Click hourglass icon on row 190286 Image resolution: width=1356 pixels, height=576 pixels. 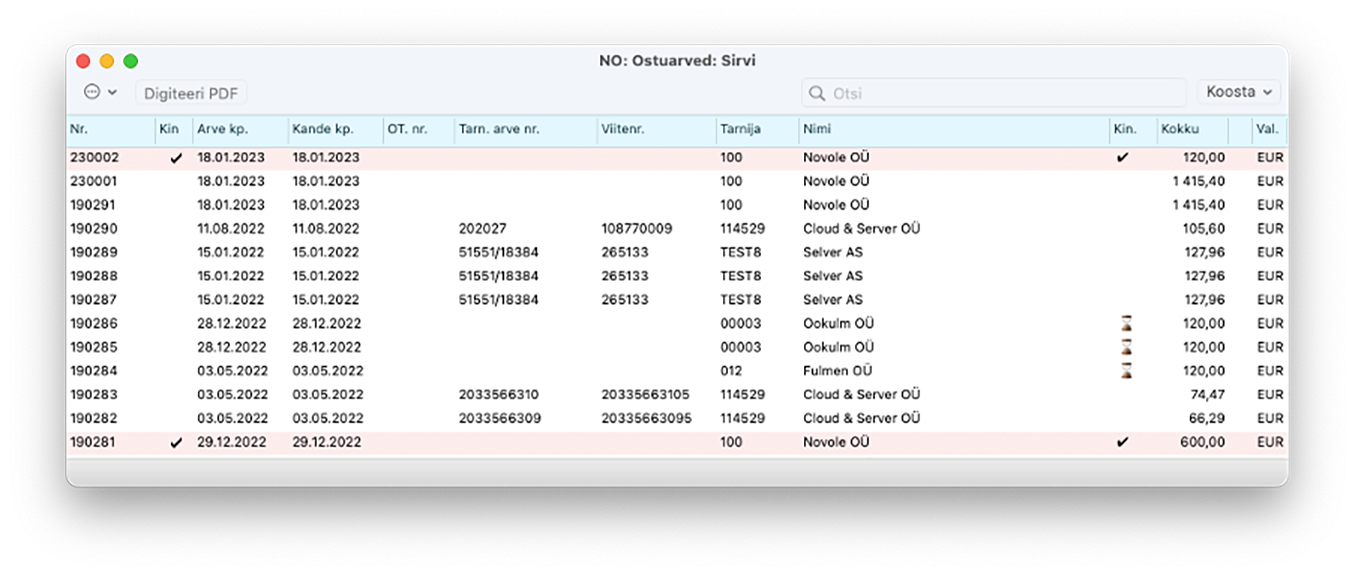tap(1127, 323)
